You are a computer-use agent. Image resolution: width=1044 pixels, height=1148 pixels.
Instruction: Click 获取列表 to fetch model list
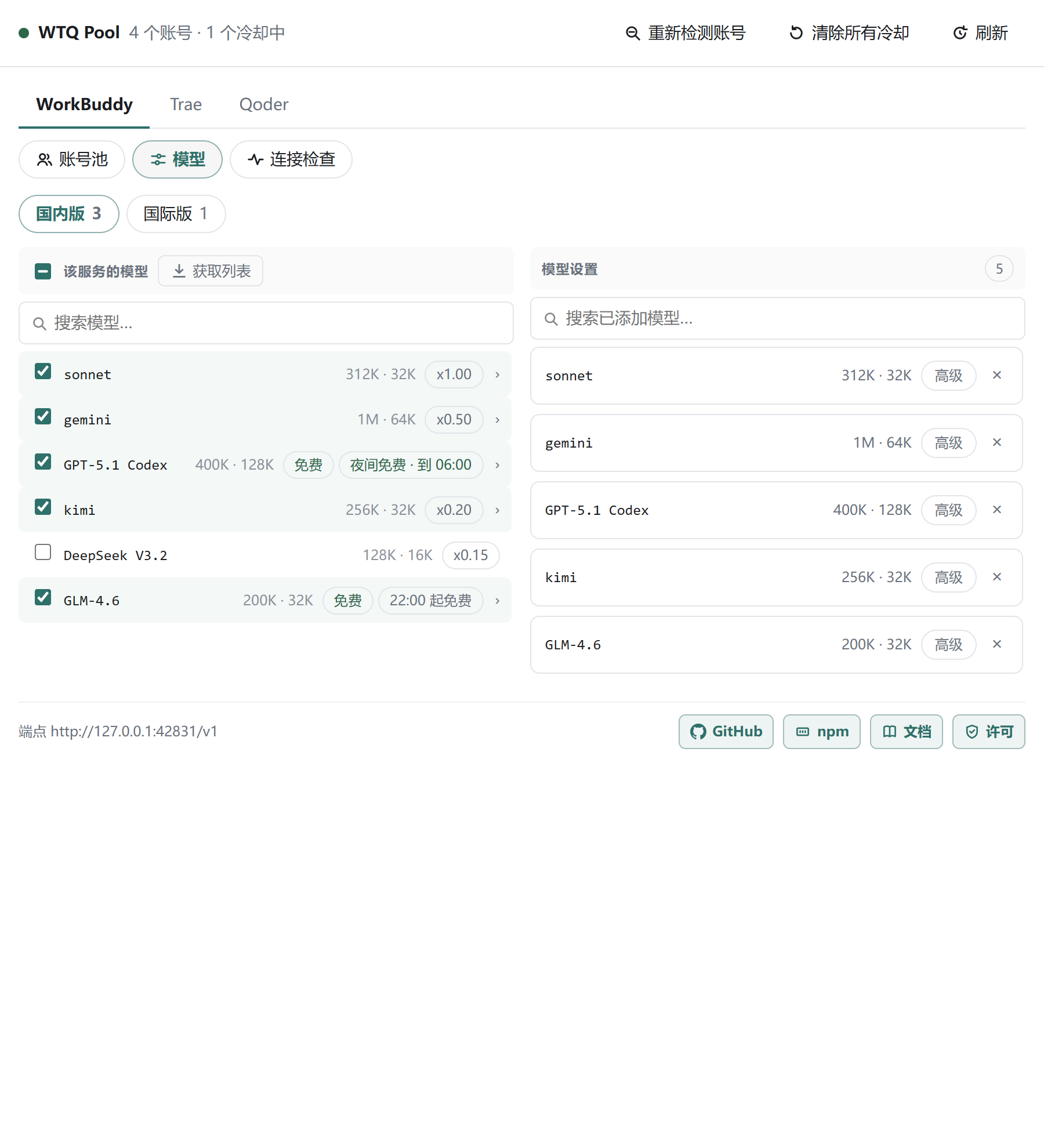pyautogui.click(x=211, y=271)
